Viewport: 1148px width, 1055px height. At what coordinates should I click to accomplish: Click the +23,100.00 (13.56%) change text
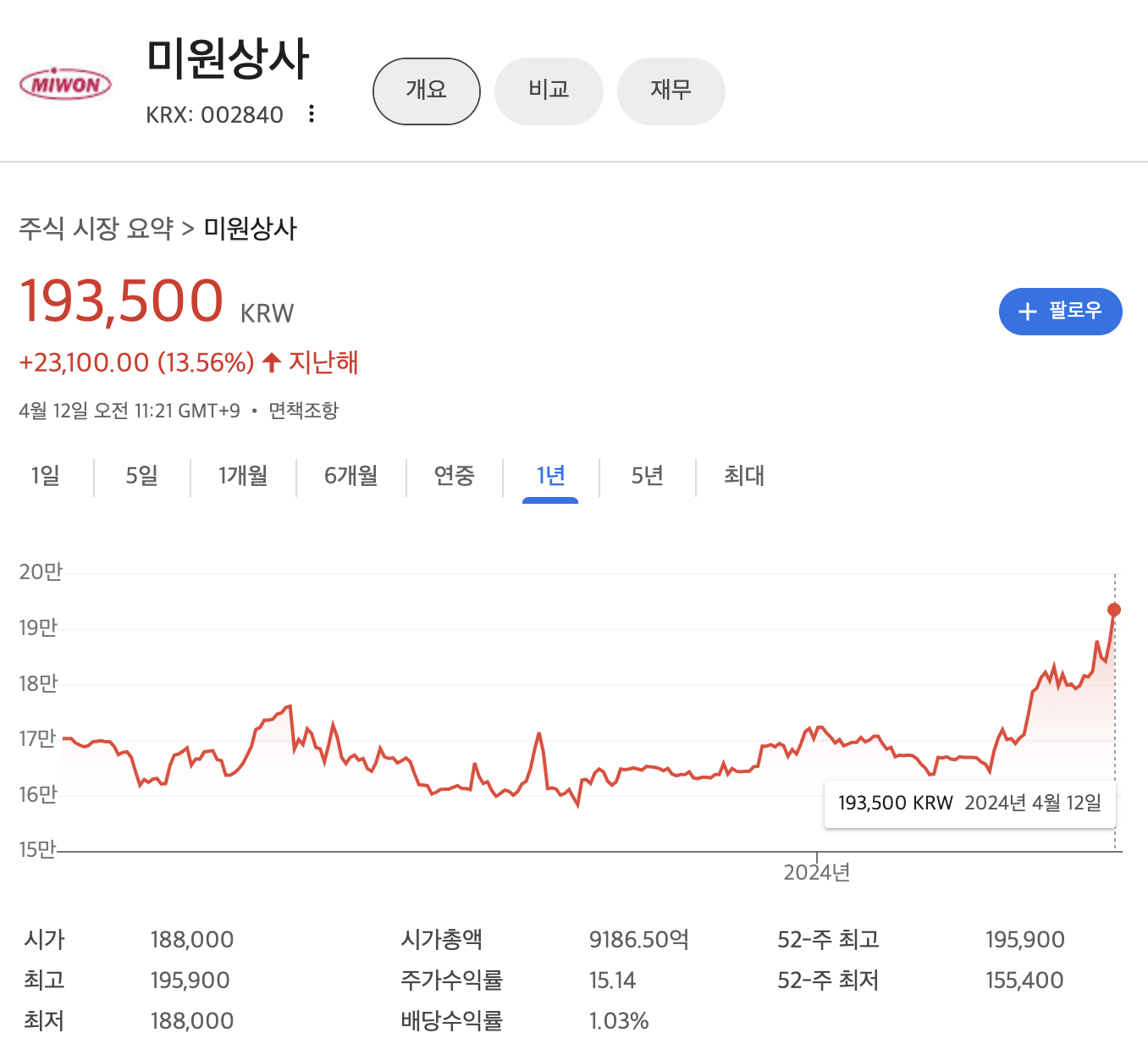137,363
